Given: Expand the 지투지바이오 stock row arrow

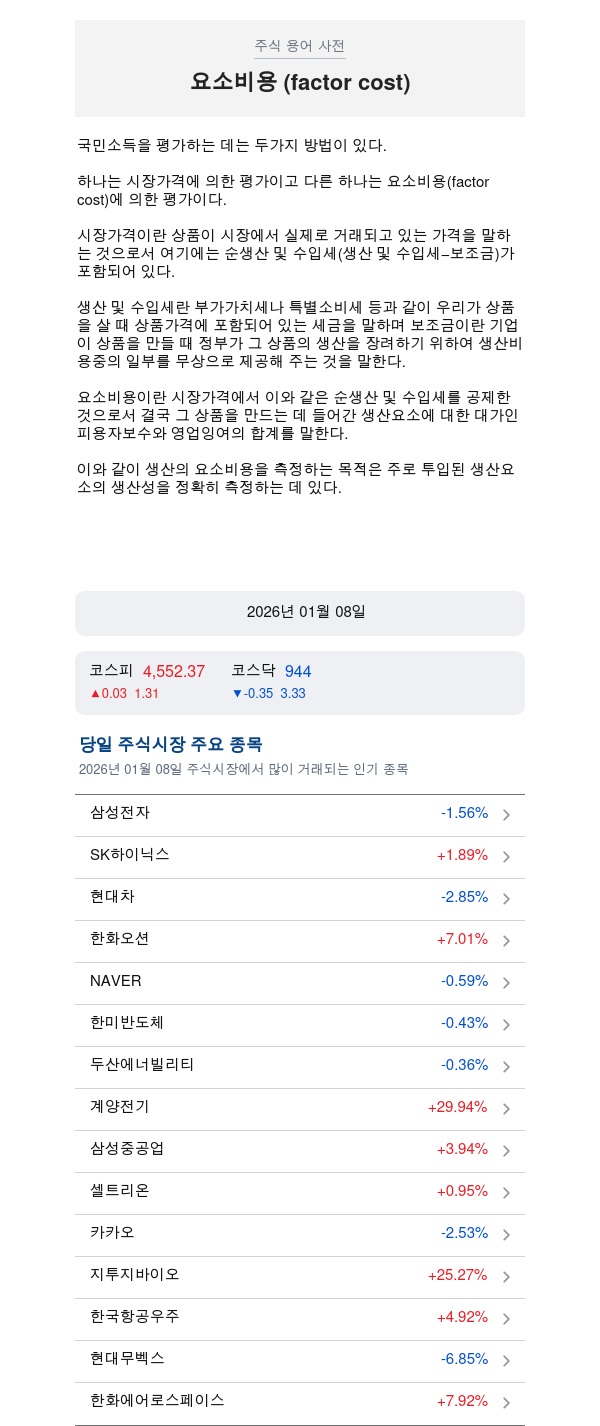Looking at the screenshot, I should click(506, 1277).
